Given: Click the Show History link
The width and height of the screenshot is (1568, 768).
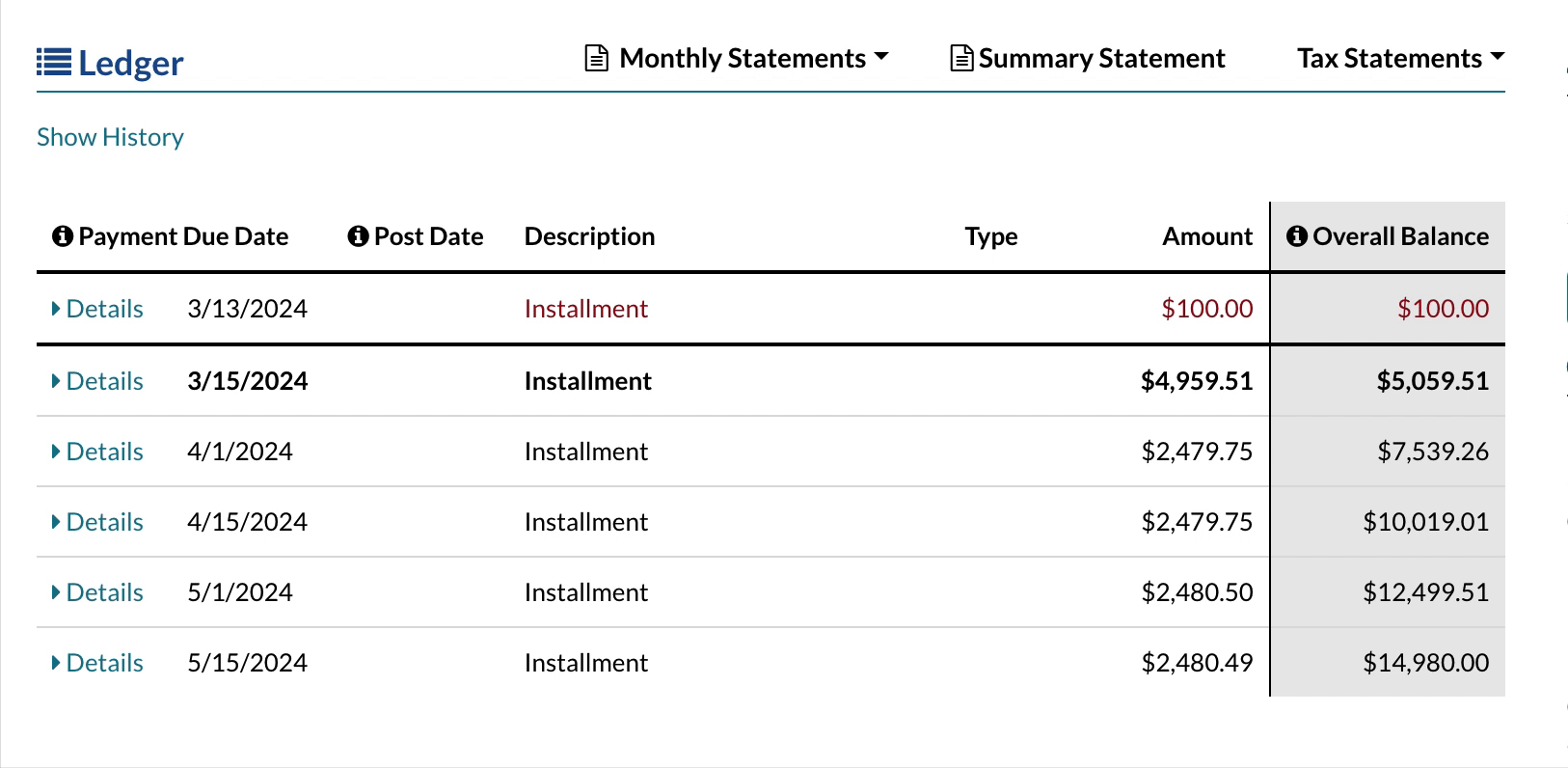Looking at the screenshot, I should pos(110,137).
